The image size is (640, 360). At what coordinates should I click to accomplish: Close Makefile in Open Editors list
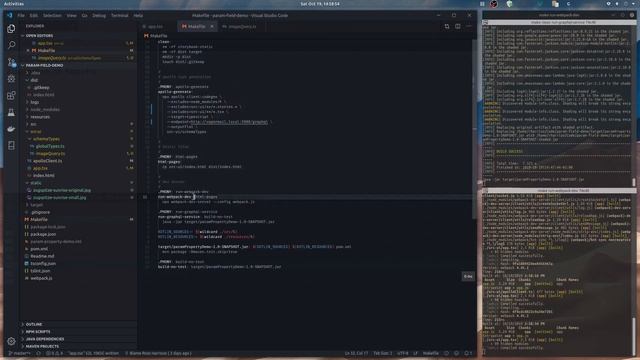(x=28, y=51)
